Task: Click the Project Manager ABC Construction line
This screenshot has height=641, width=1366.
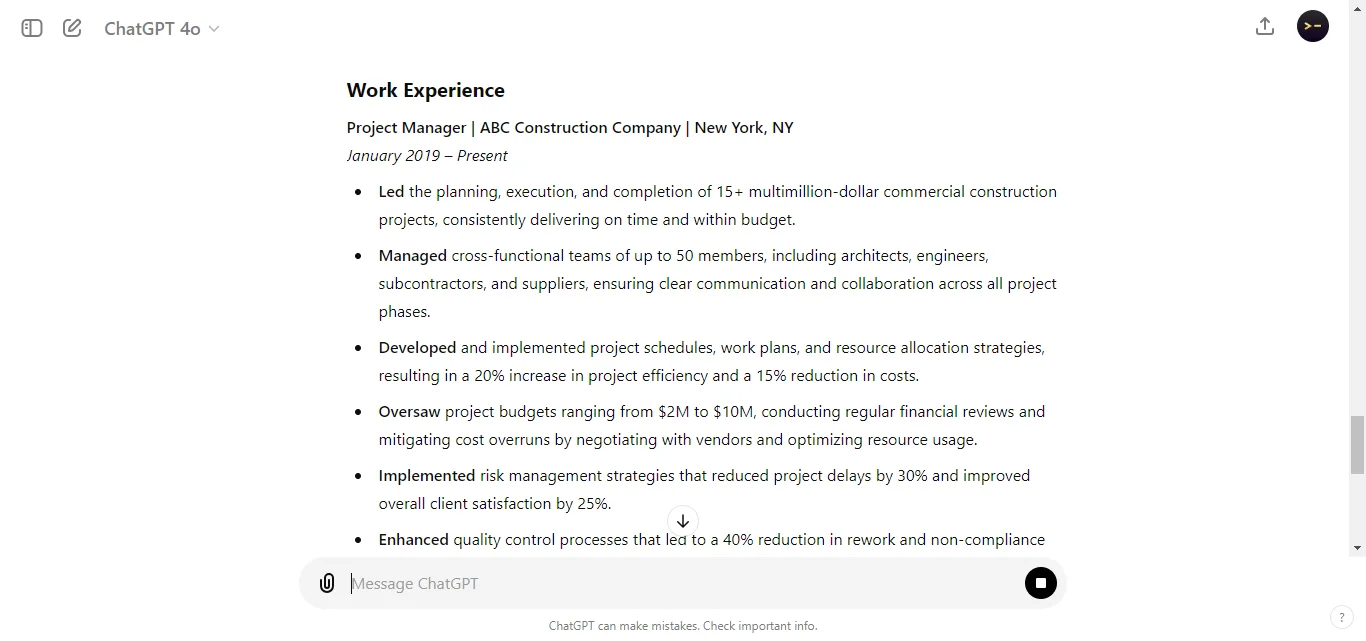Action: pos(570,128)
